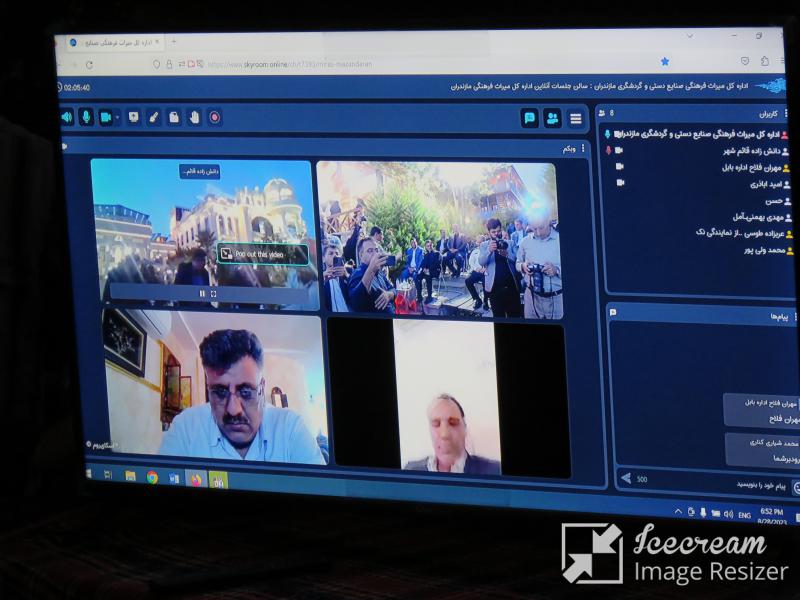
Task: Open Google Chrome from the taskbar
Action: 152,478
